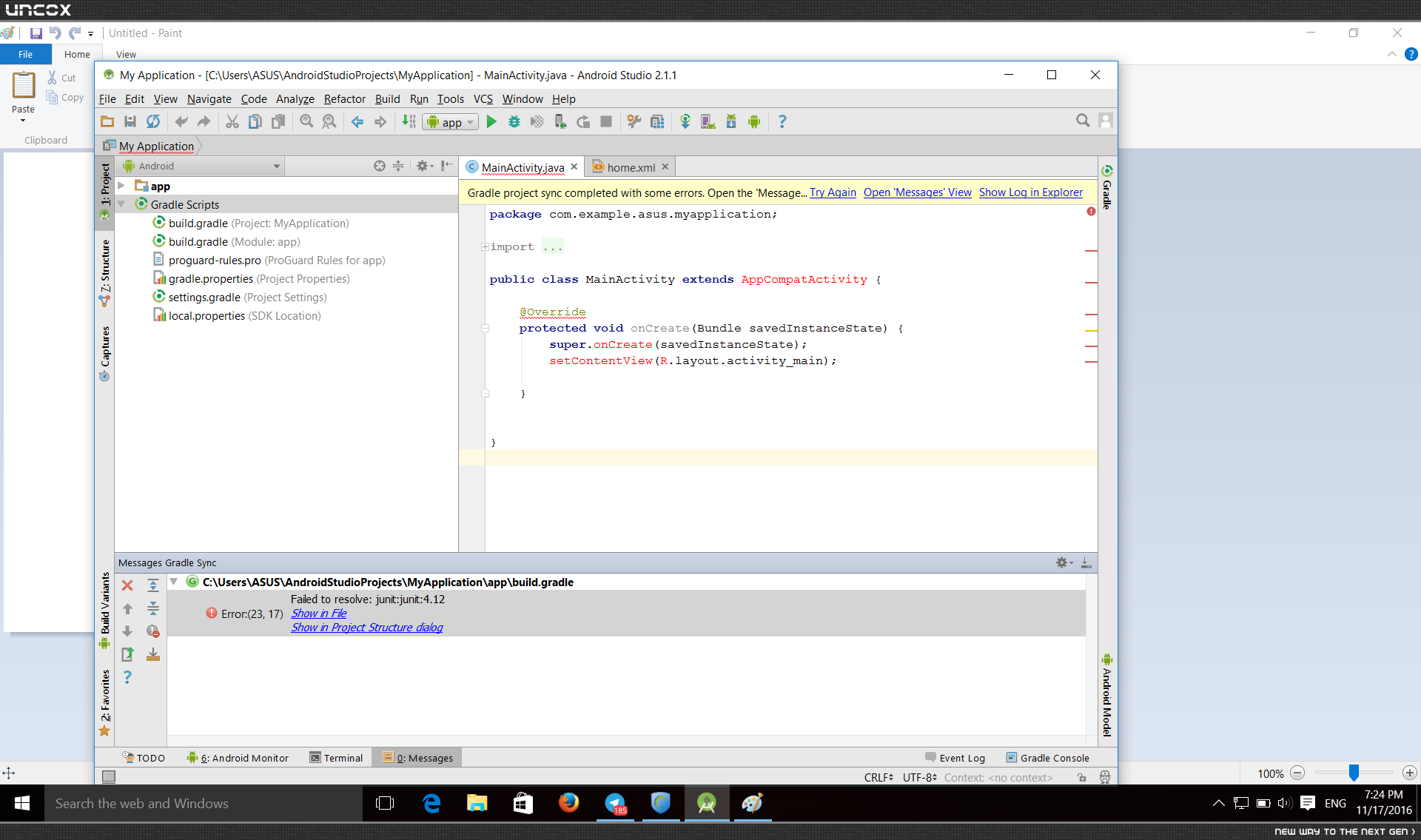Open the Android Device Monitor icon
The width and height of the screenshot is (1421, 840).
(x=754, y=122)
